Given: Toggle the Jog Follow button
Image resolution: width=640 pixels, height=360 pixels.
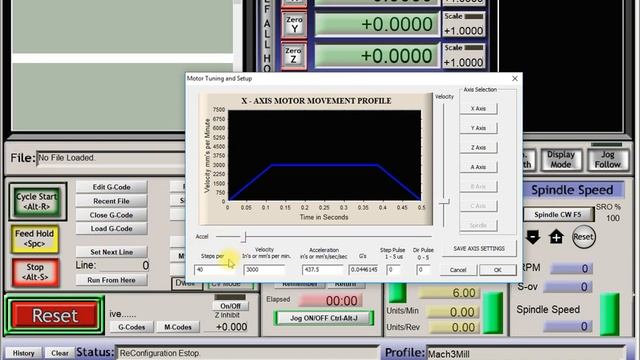Looking at the screenshot, I should coord(607,159).
